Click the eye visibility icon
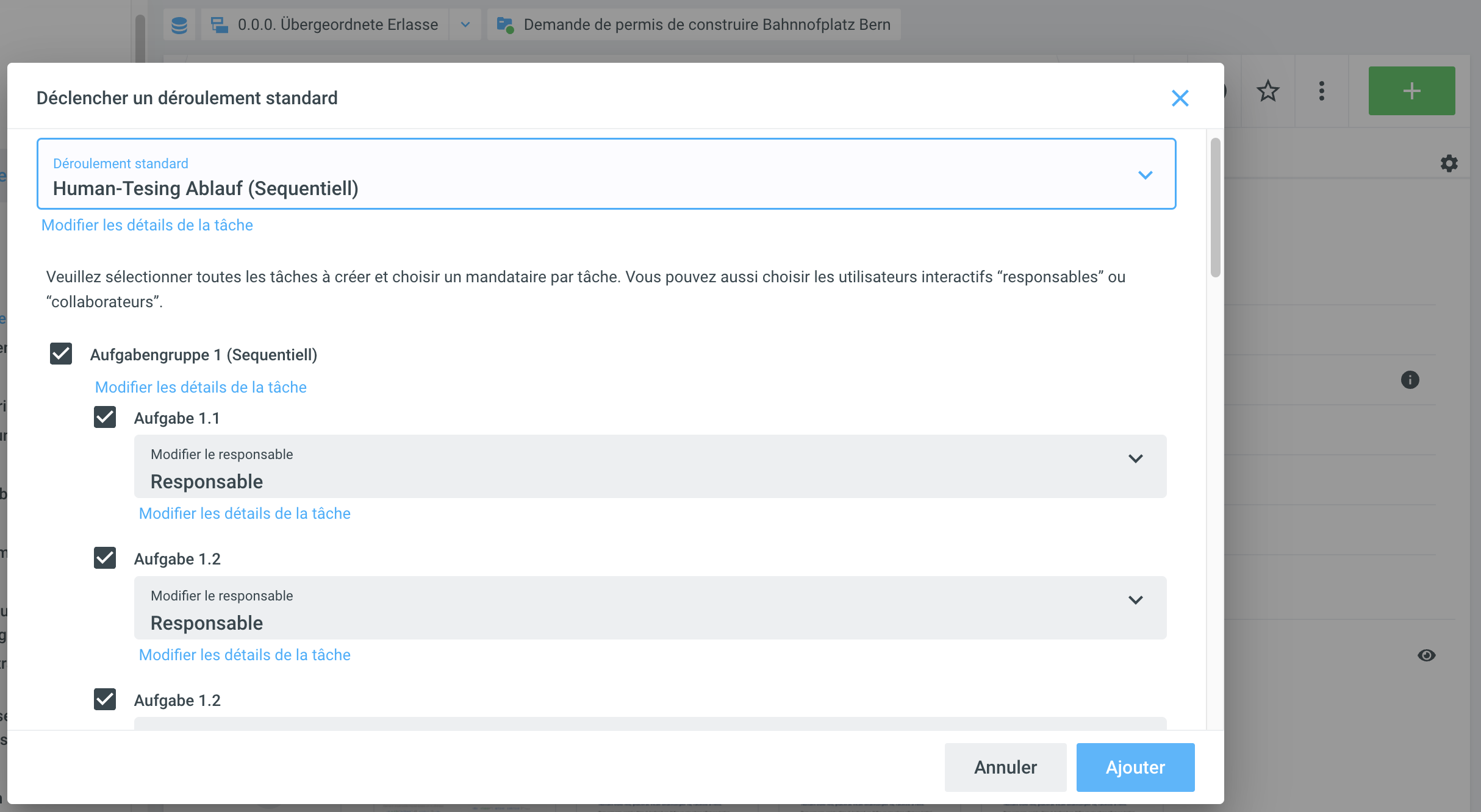This screenshot has height=812, width=1481. tap(1426, 655)
